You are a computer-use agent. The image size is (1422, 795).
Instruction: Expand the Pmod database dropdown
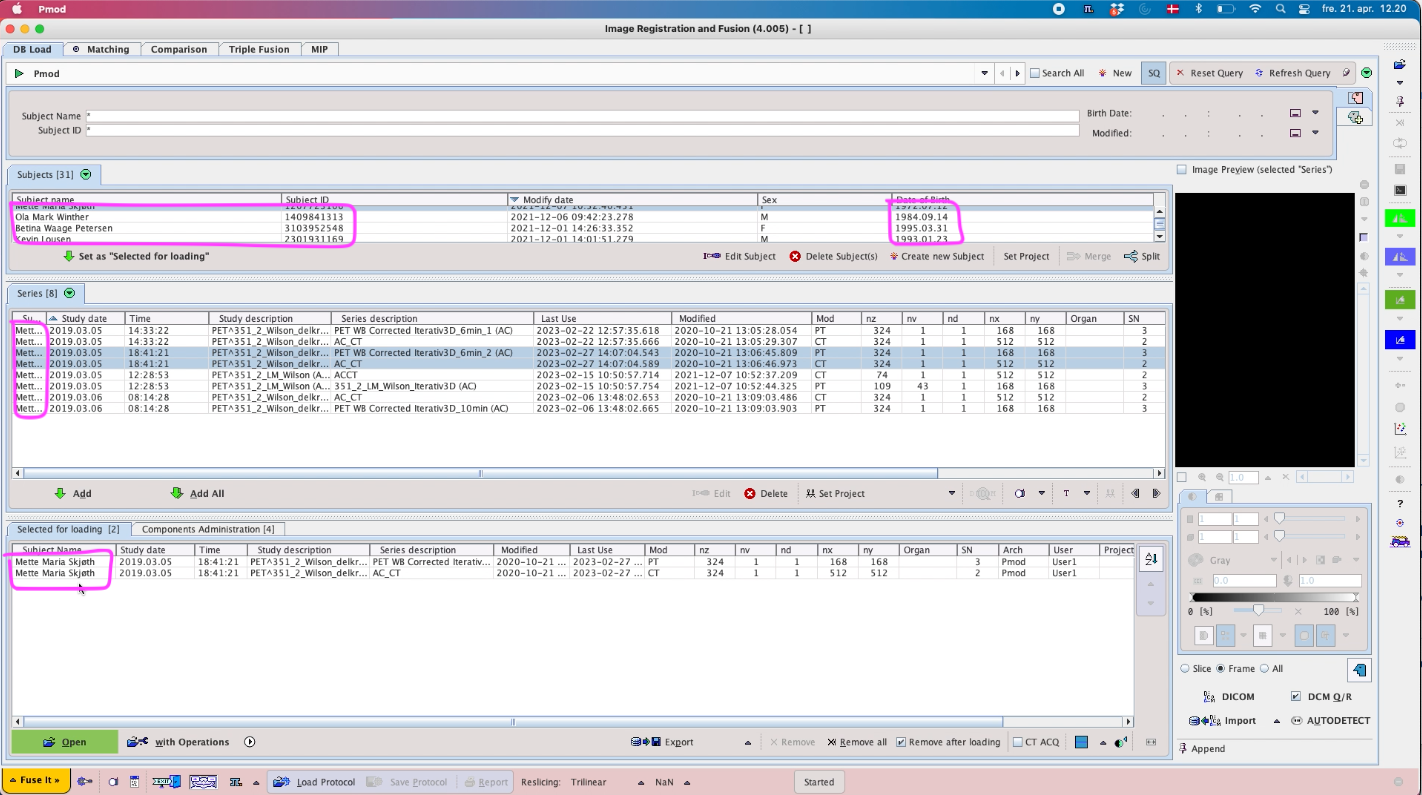click(x=984, y=73)
